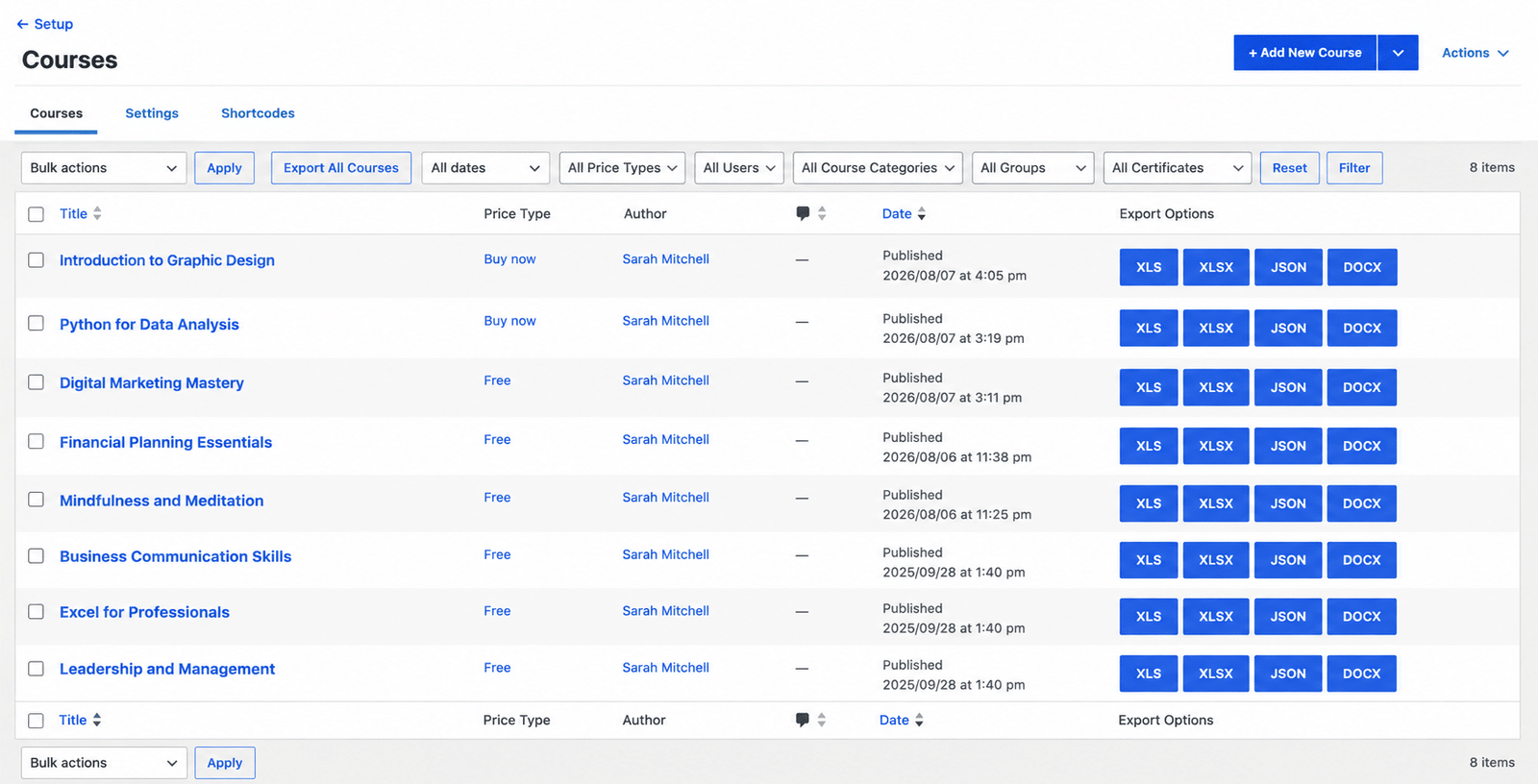Click the Date column sort arrows in the header
Screen dimensions: 1538x784
(x=921, y=213)
